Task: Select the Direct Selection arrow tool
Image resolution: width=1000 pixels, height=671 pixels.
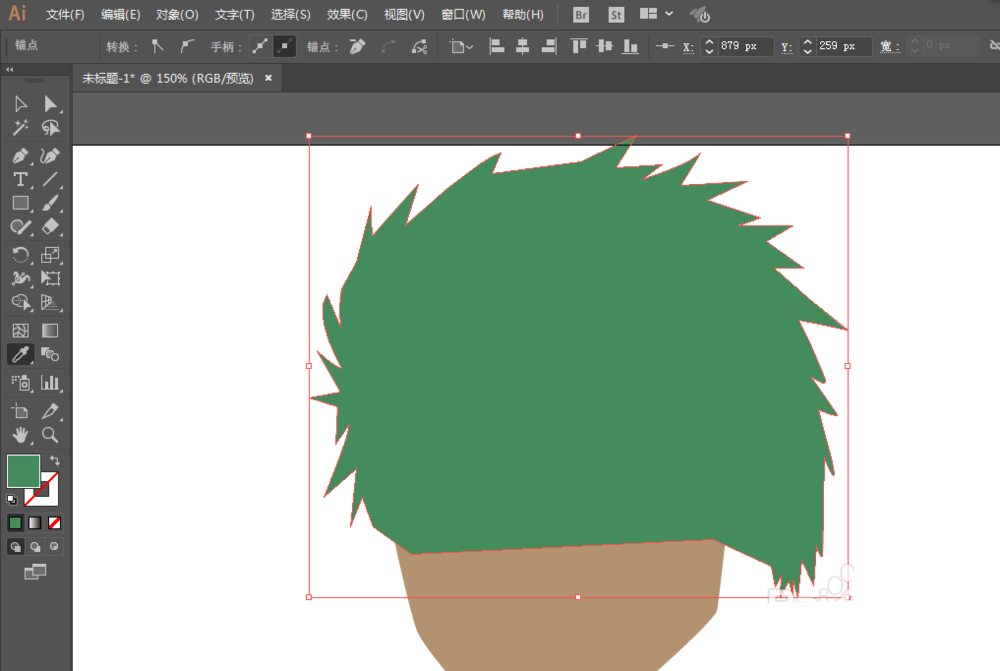Action: [50, 103]
